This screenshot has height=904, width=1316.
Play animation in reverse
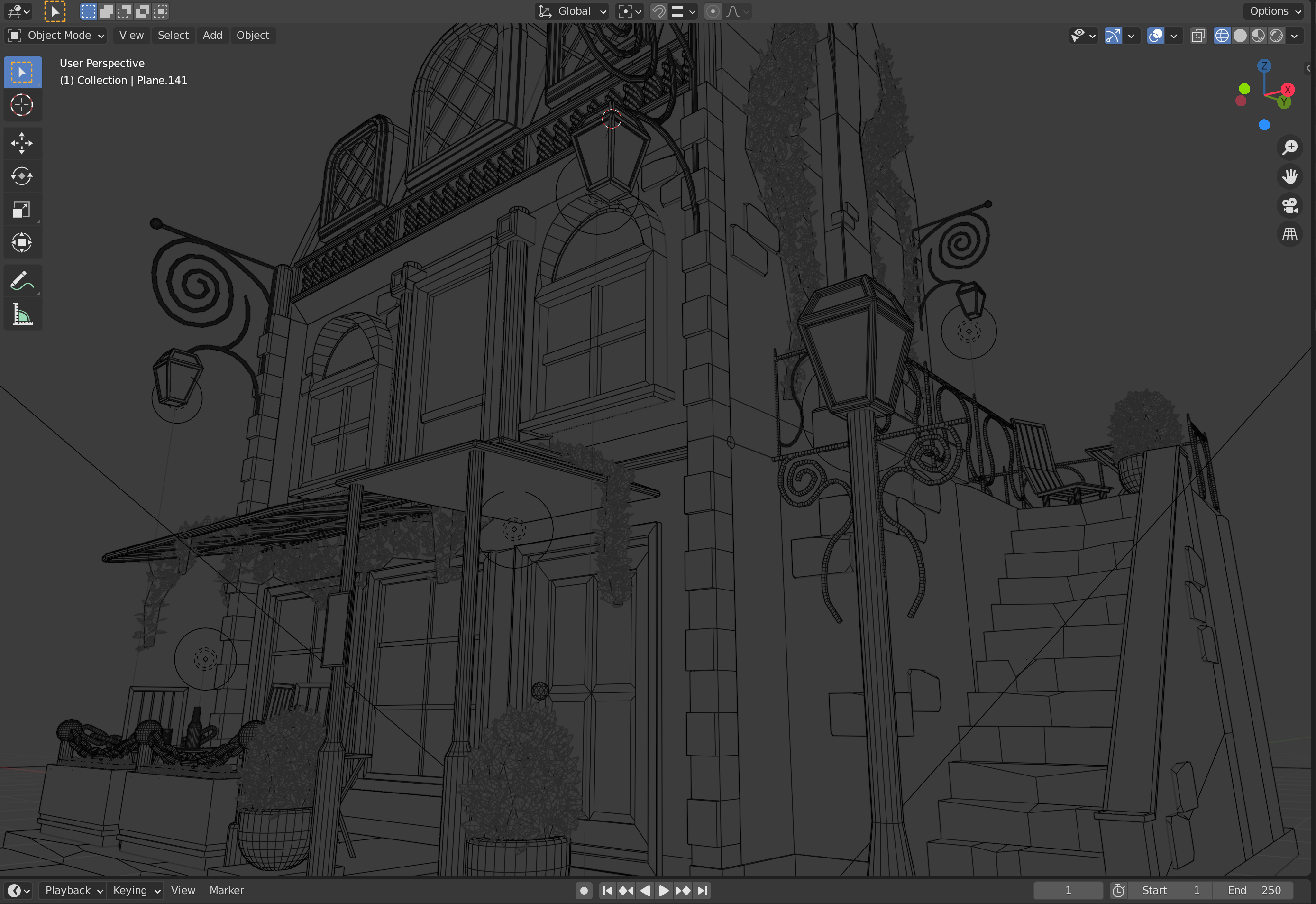click(x=645, y=890)
